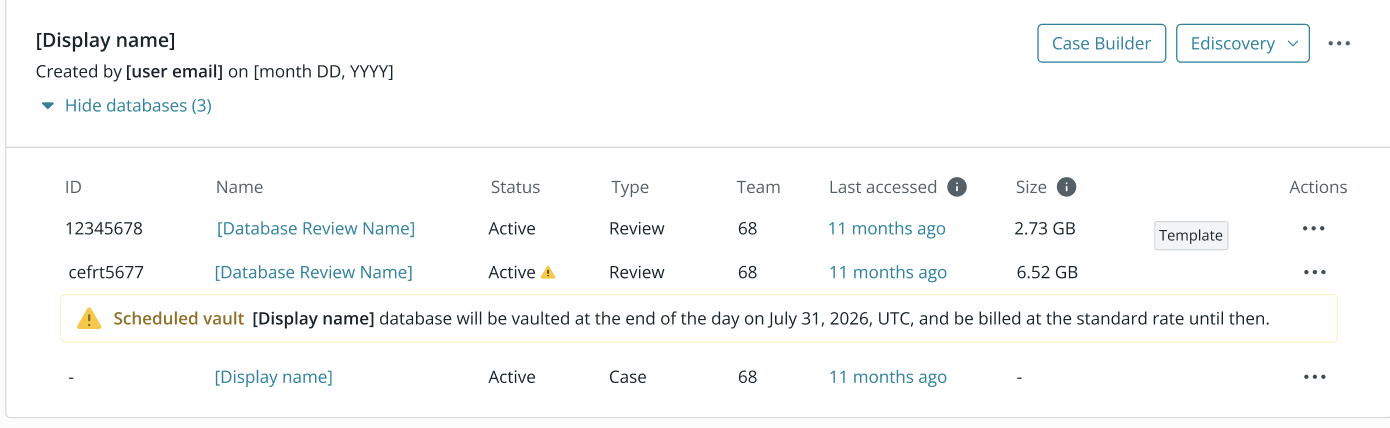The image size is (1390, 428).
Task: Click the Ediscovery dropdown chevron arrow
Action: [1292, 44]
